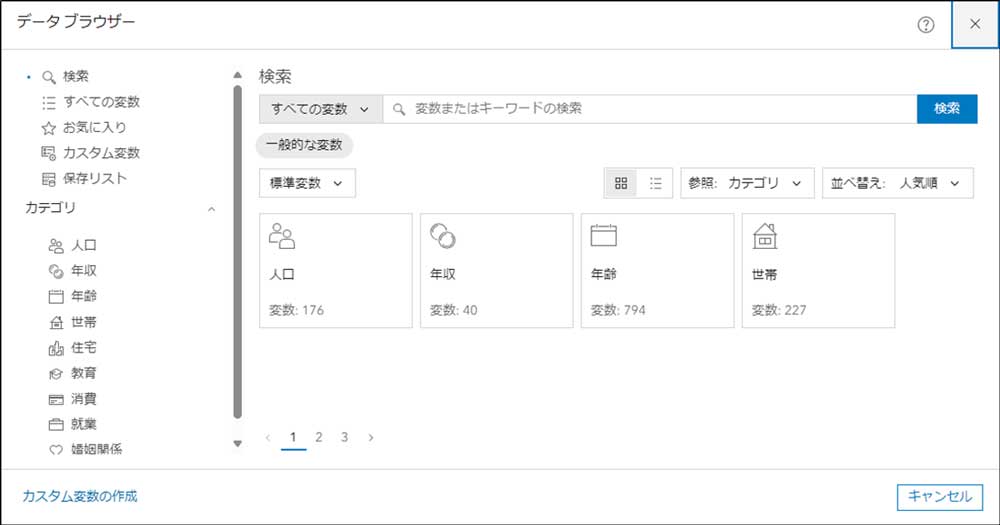The image size is (1000, 525).
Task: Click the keyword search input field
Action: tap(650, 108)
